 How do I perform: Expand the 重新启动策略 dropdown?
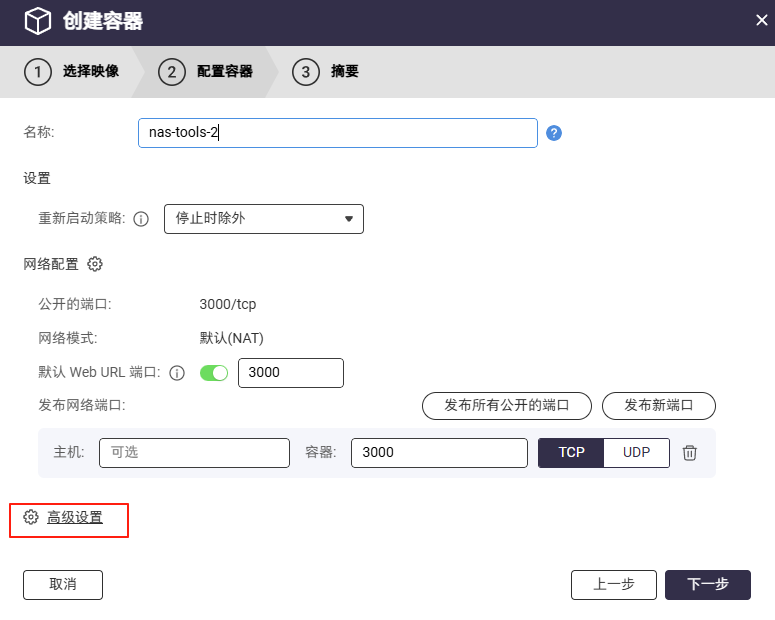[264, 219]
